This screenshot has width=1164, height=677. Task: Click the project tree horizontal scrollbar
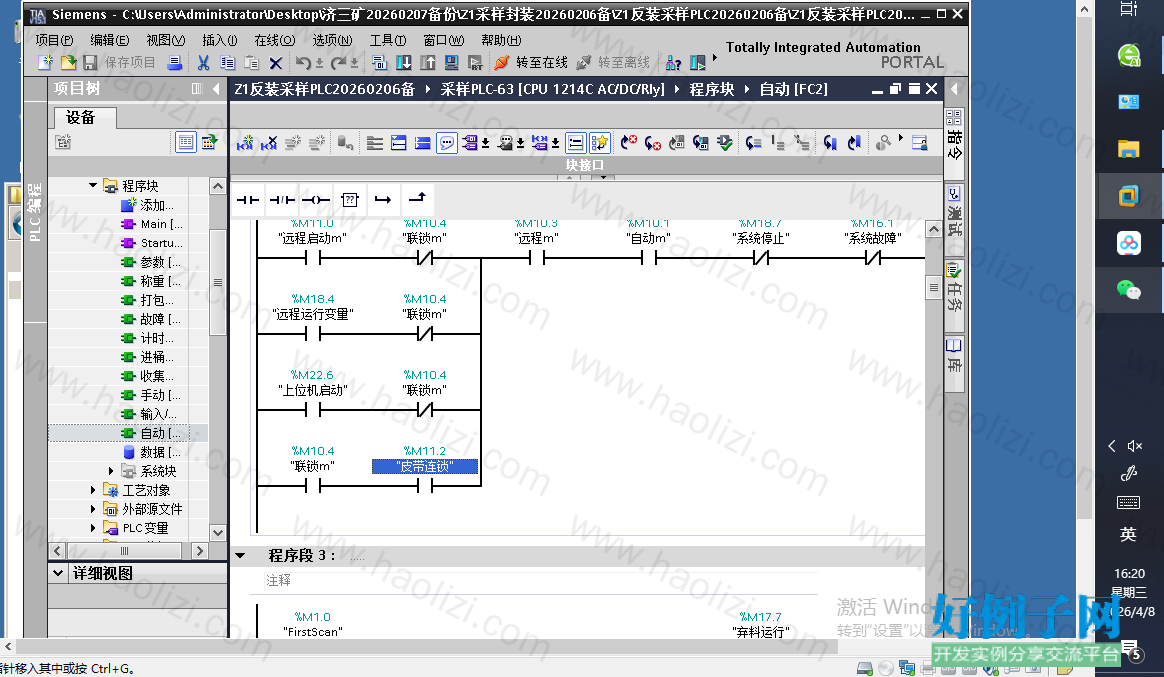(125, 551)
